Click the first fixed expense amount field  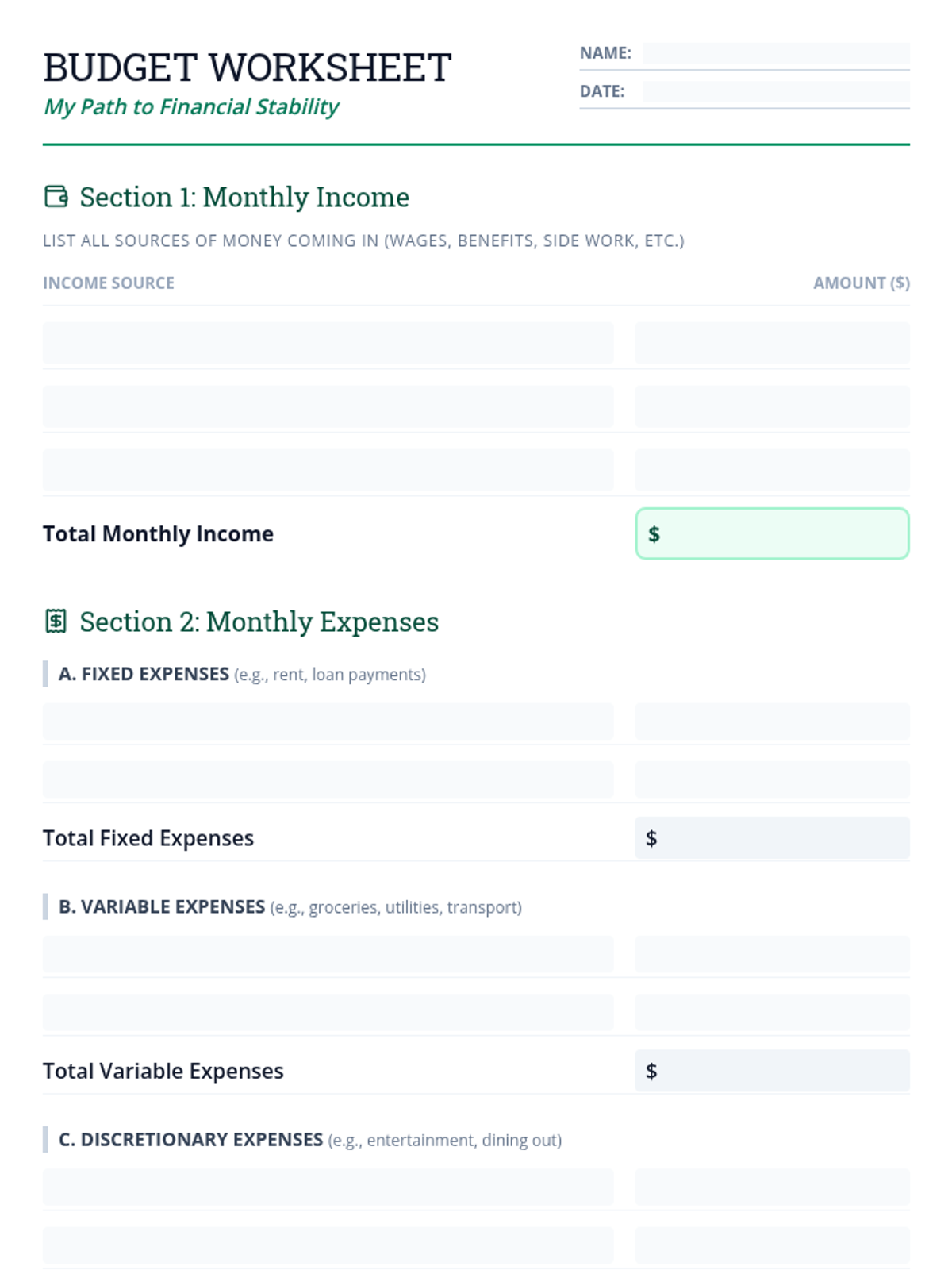(x=772, y=722)
